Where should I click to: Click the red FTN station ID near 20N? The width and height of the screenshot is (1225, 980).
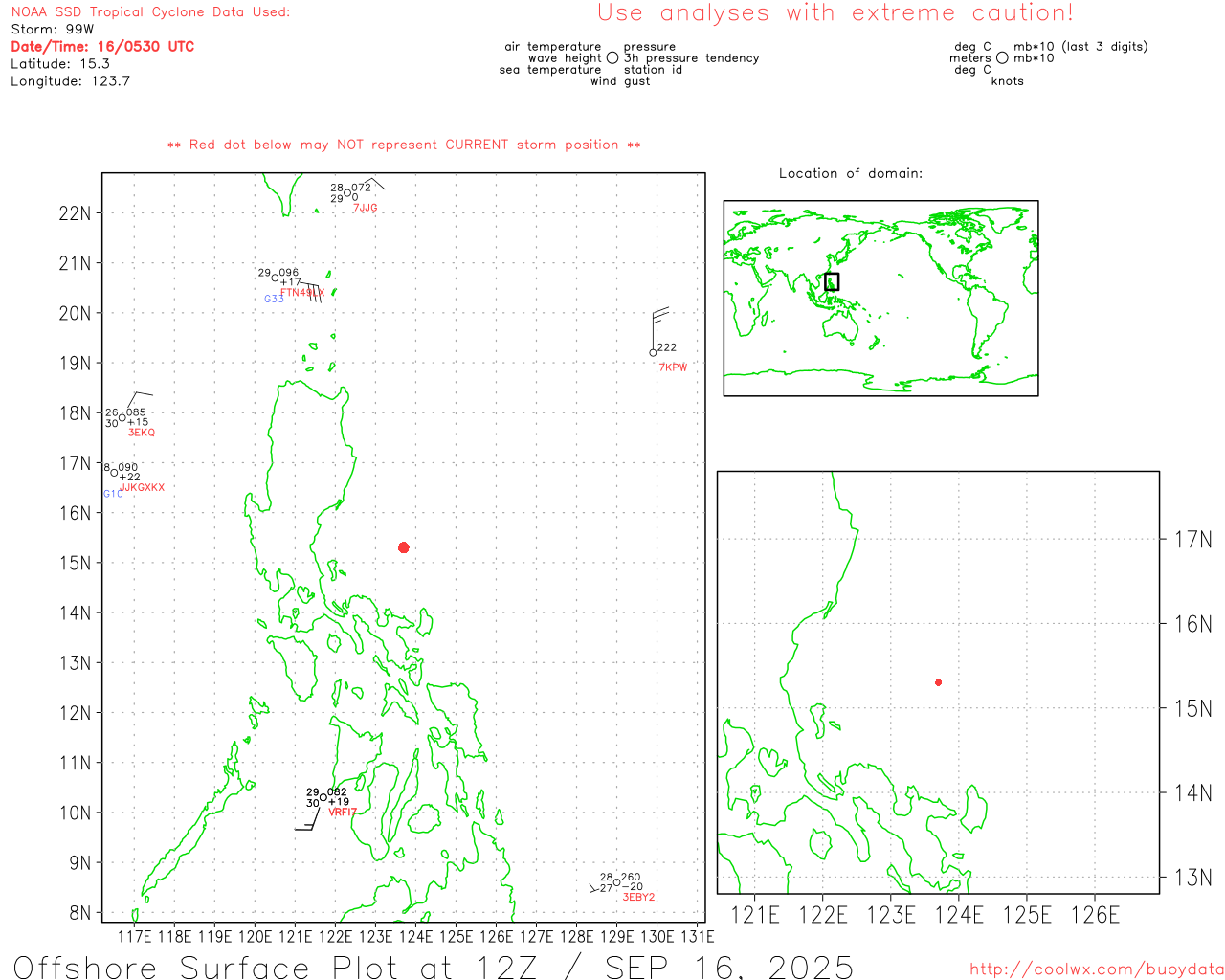(x=302, y=293)
